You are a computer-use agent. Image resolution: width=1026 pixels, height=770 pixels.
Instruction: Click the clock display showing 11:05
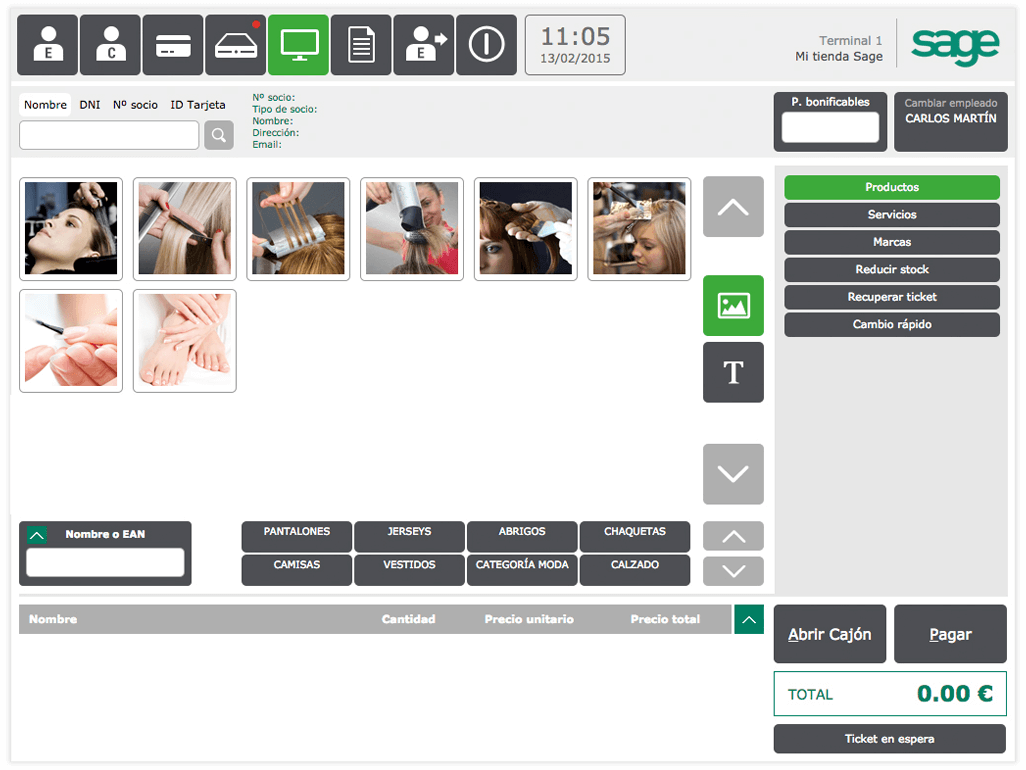[x=575, y=45]
